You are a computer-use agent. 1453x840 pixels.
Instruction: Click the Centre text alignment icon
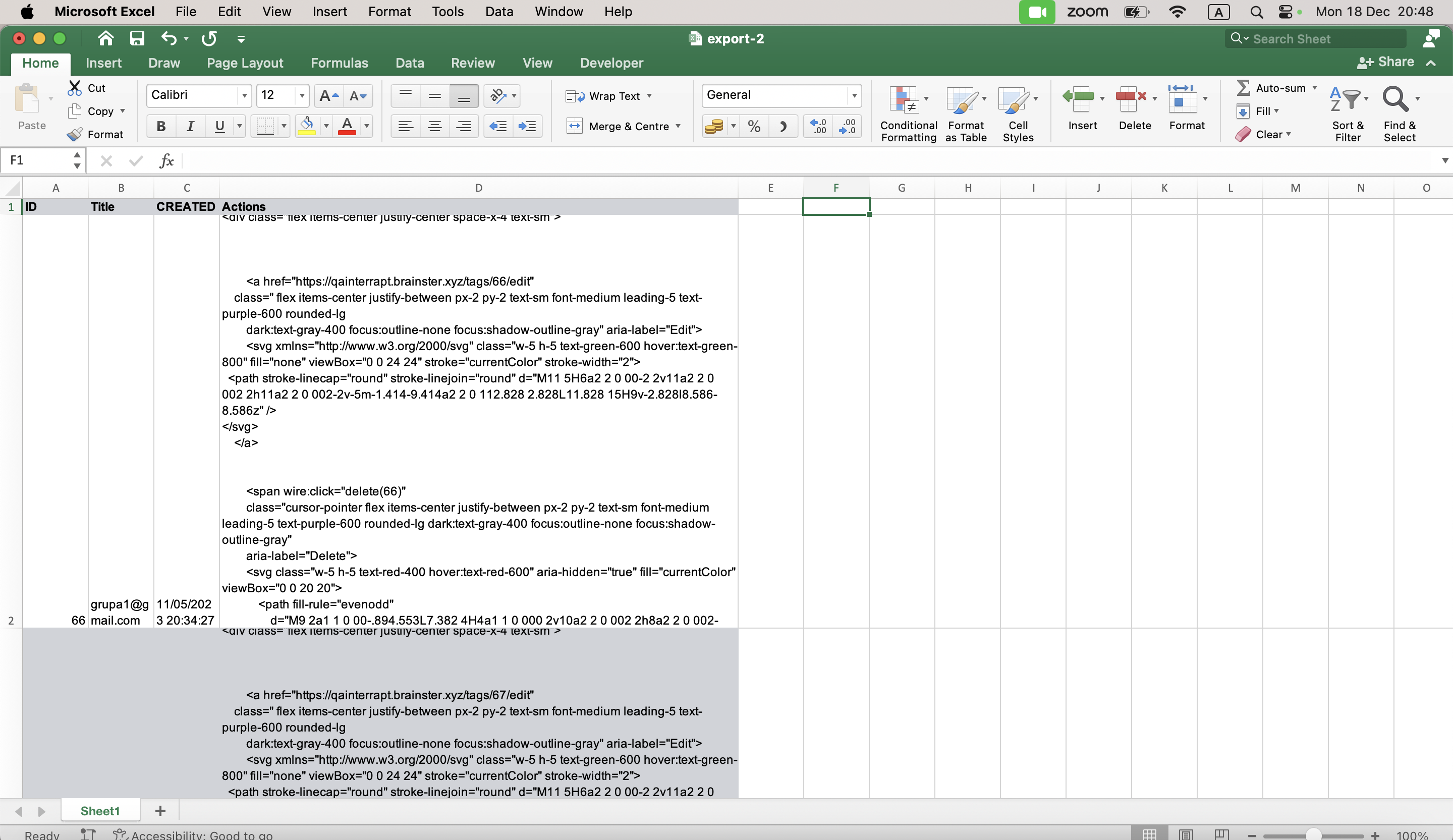(x=435, y=126)
